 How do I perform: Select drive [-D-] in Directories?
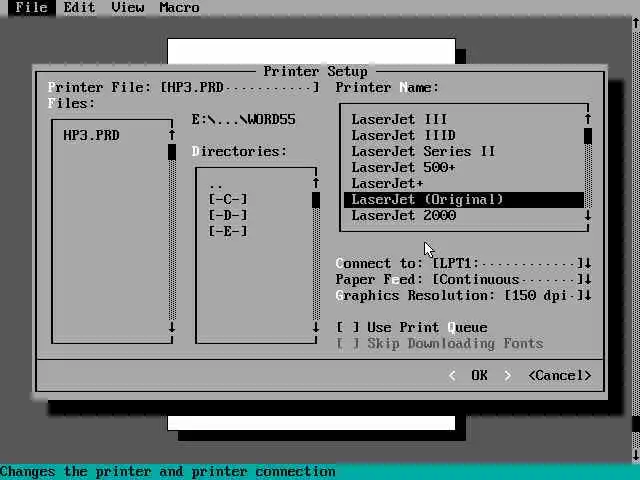point(228,216)
